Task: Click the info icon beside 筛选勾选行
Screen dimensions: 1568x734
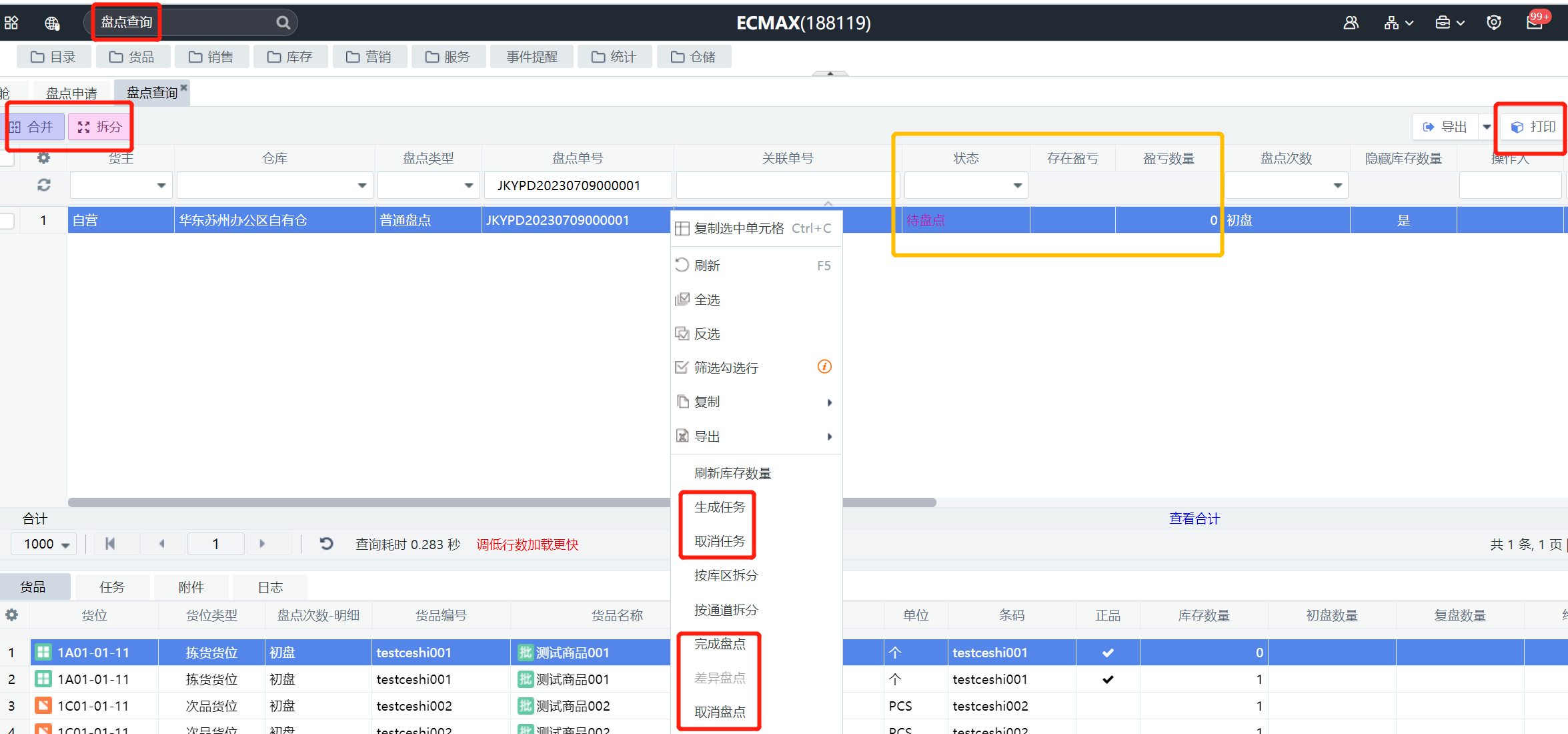Action: (x=824, y=366)
